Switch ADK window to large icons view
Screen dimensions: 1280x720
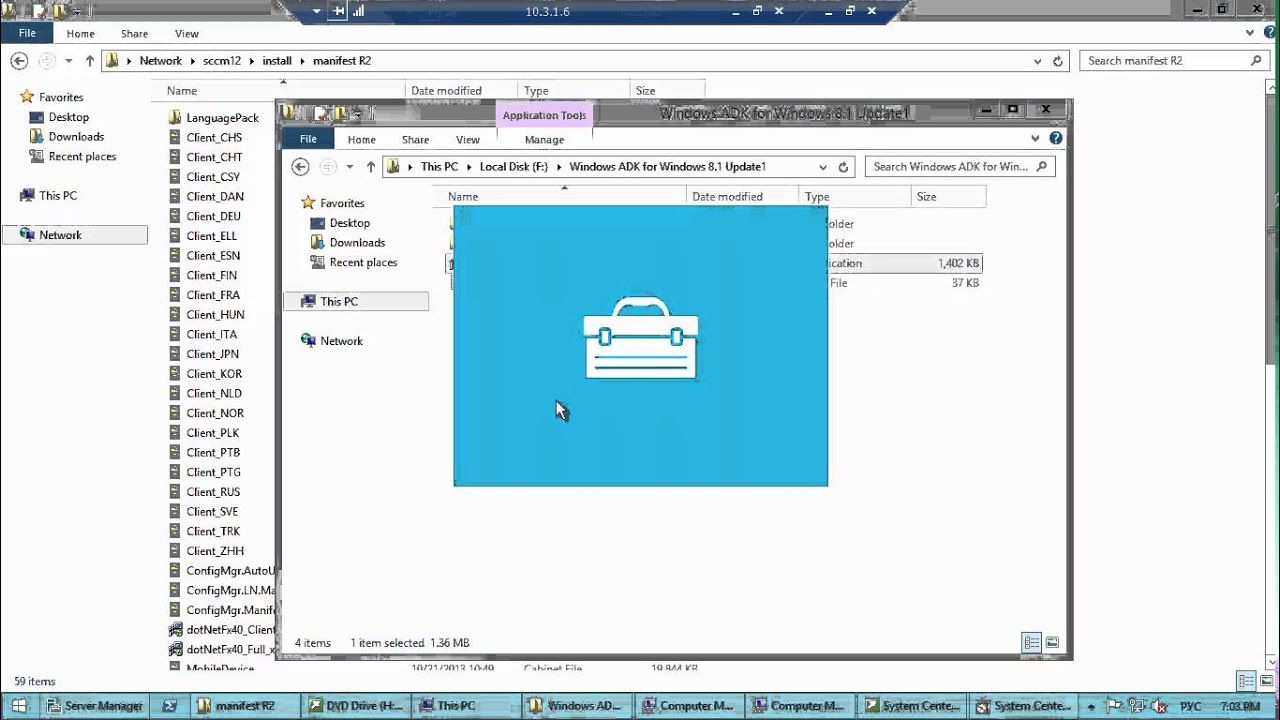[x=1052, y=643]
